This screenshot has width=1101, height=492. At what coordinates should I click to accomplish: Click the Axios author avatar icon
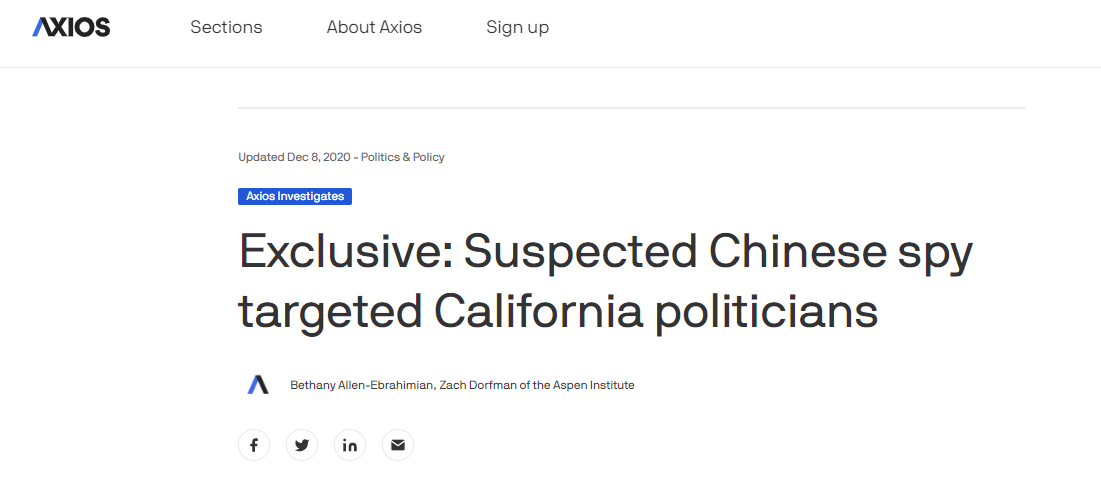(x=258, y=385)
